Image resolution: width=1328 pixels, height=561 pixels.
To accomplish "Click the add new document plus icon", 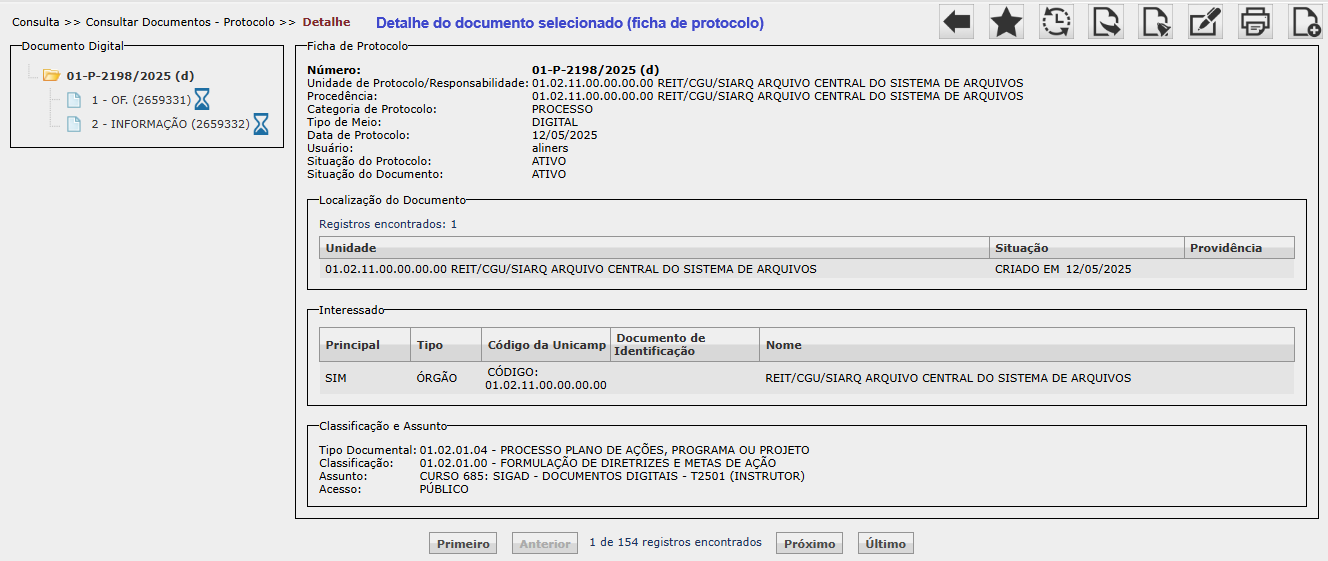I will [x=1306, y=21].
